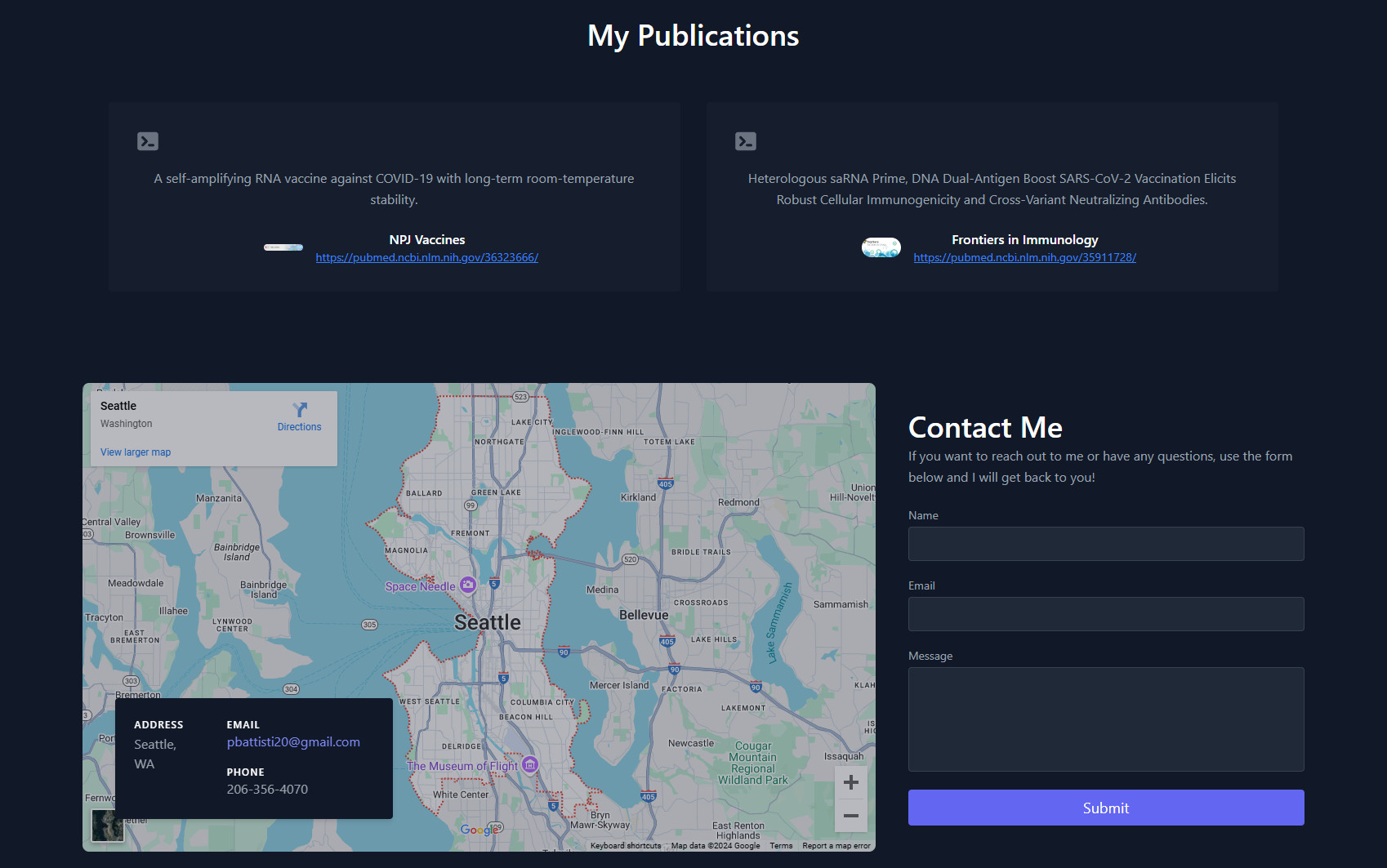Viewport: 1387px width, 868px height.
Task: Open the NPJ Vaccines PubMed link
Action: point(426,257)
